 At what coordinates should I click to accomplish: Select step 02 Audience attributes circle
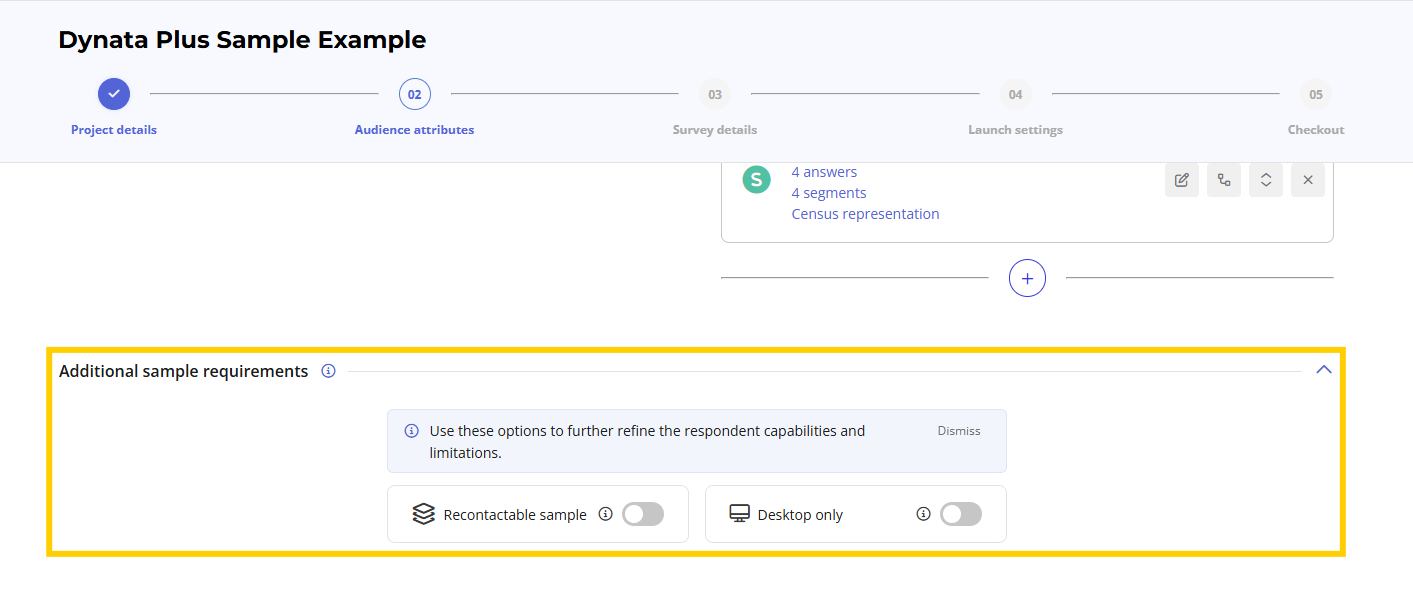click(x=415, y=94)
